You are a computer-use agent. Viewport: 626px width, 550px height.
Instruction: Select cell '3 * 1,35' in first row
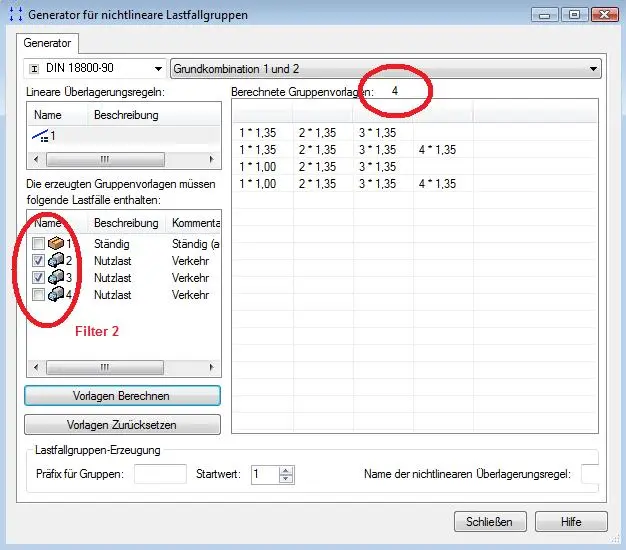pos(378,133)
